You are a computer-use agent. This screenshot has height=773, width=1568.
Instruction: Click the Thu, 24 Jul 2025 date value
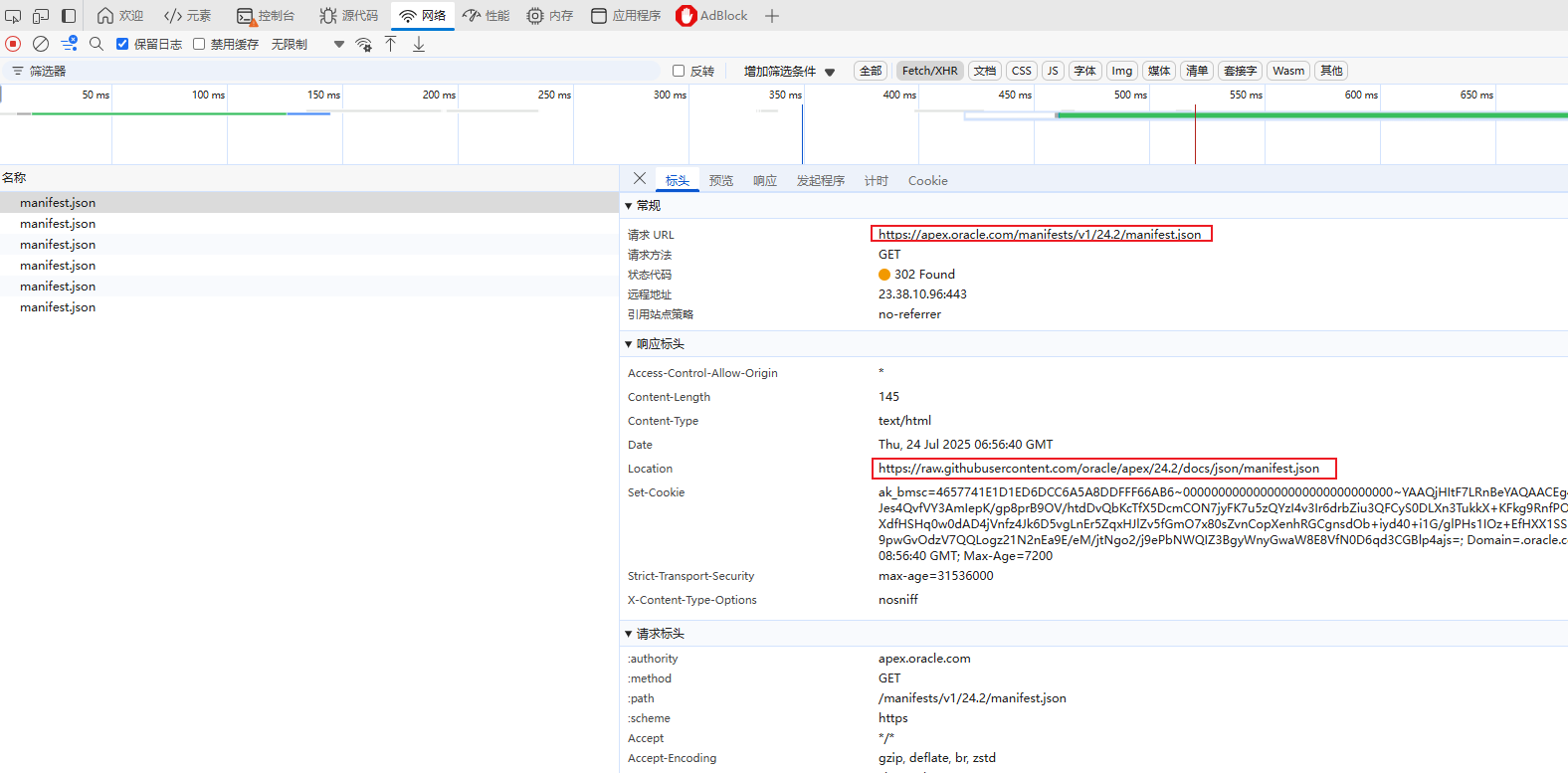(x=965, y=445)
